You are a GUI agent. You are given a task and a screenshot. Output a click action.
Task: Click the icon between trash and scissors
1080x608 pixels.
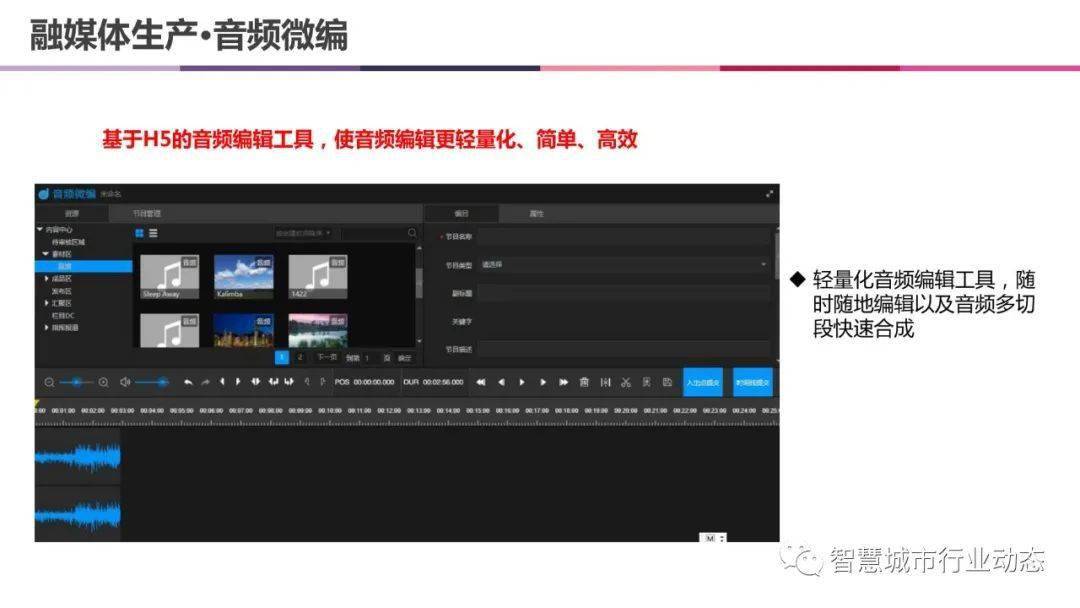(x=605, y=382)
